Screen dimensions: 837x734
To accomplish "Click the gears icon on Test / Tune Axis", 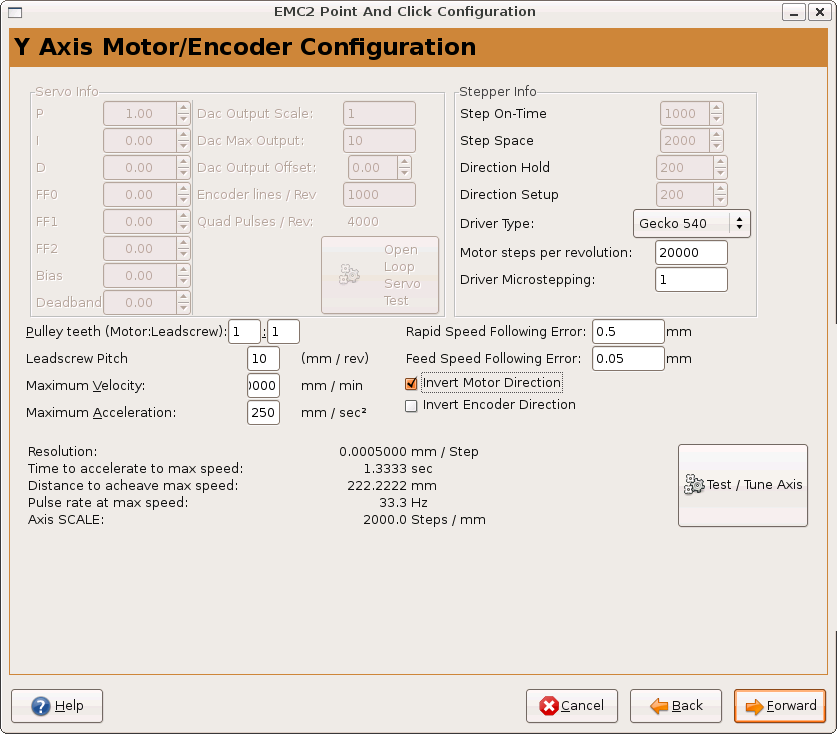I will (694, 485).
